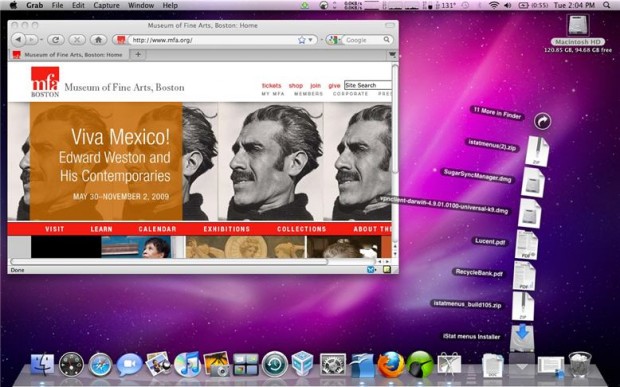
Task: Open Edit menu
Action: (x=78, y=6)
